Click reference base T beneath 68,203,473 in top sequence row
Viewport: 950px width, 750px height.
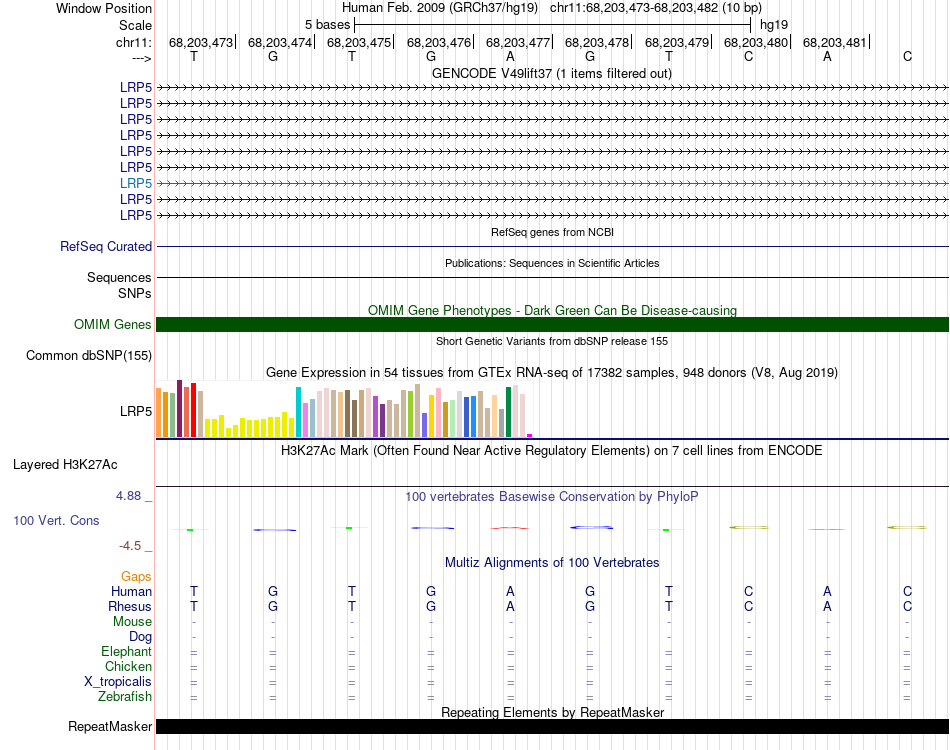coord(194,56)
